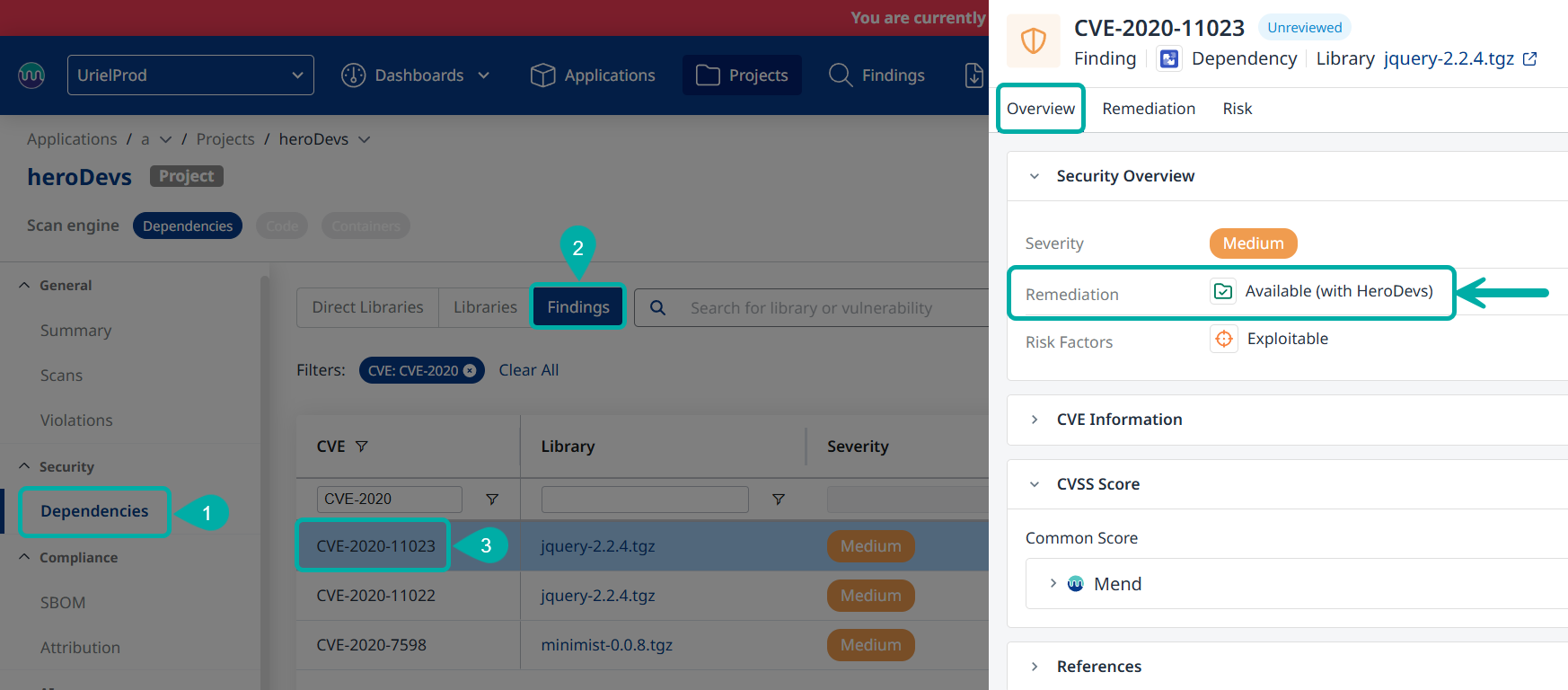This screenshot has width=1568, height=690.
Task: Open the Direct Libraries tab
Action: click(x=367, y=307)
